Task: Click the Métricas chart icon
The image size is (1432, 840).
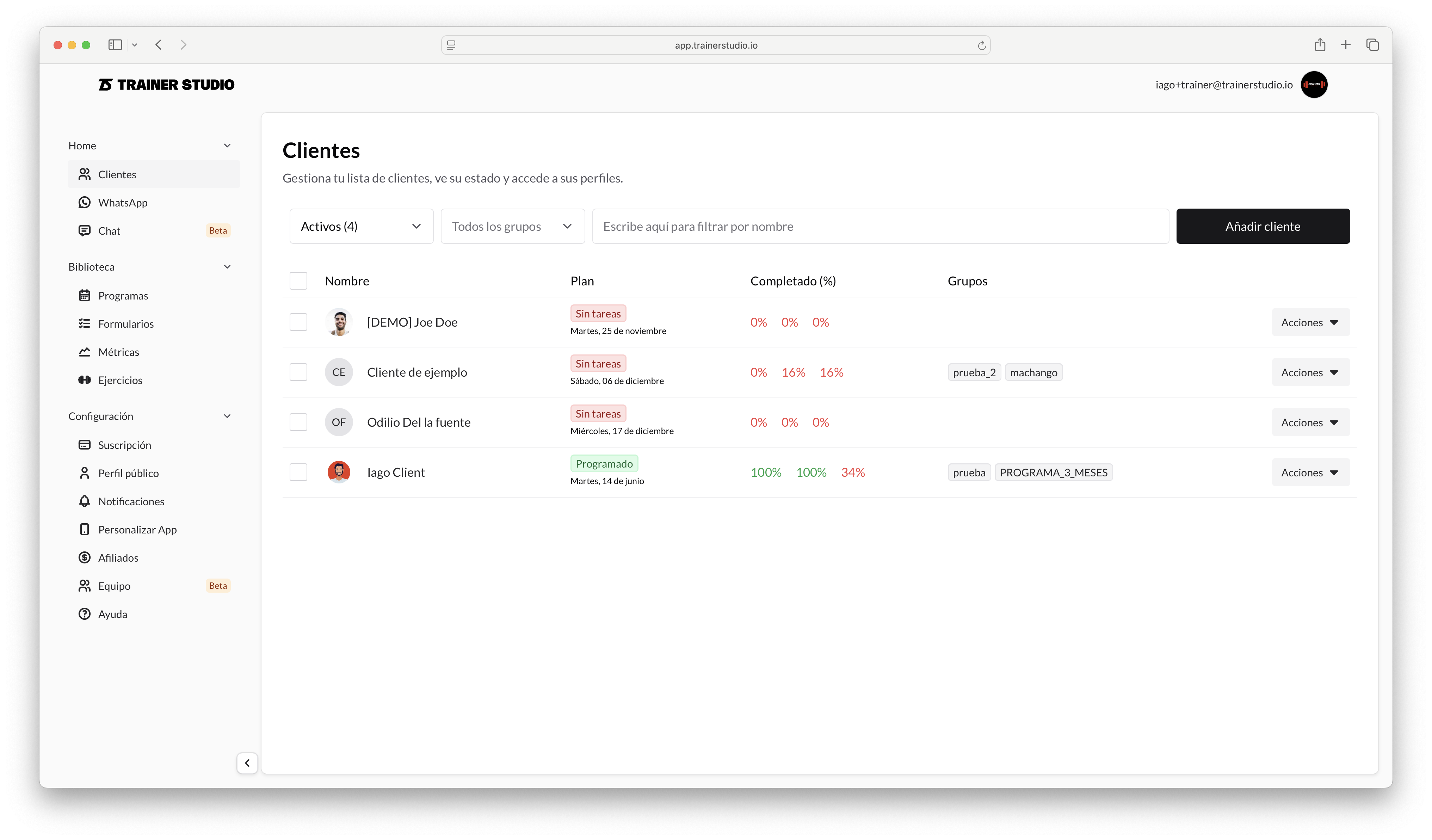Action: 84,352
